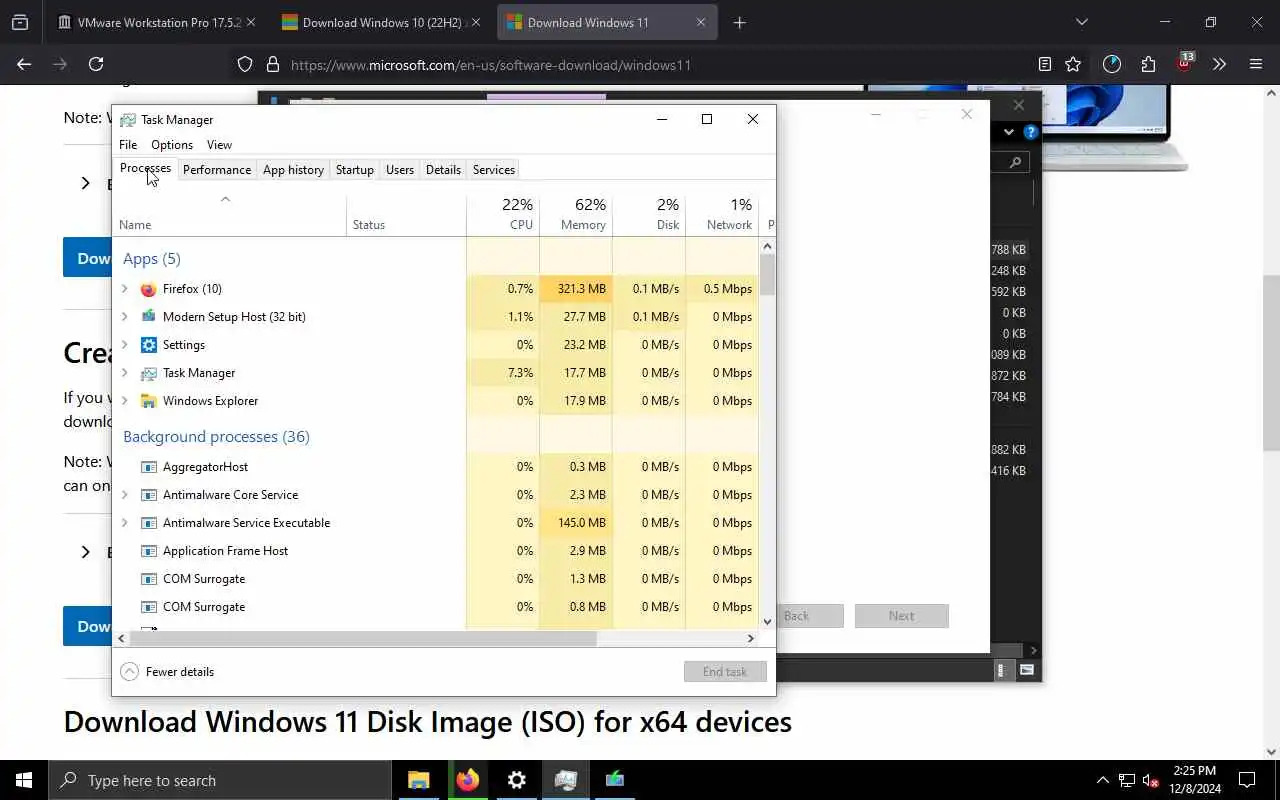
Task: Go back in Firefox browser
Action: pyautogui.click(x=24, y=64)
